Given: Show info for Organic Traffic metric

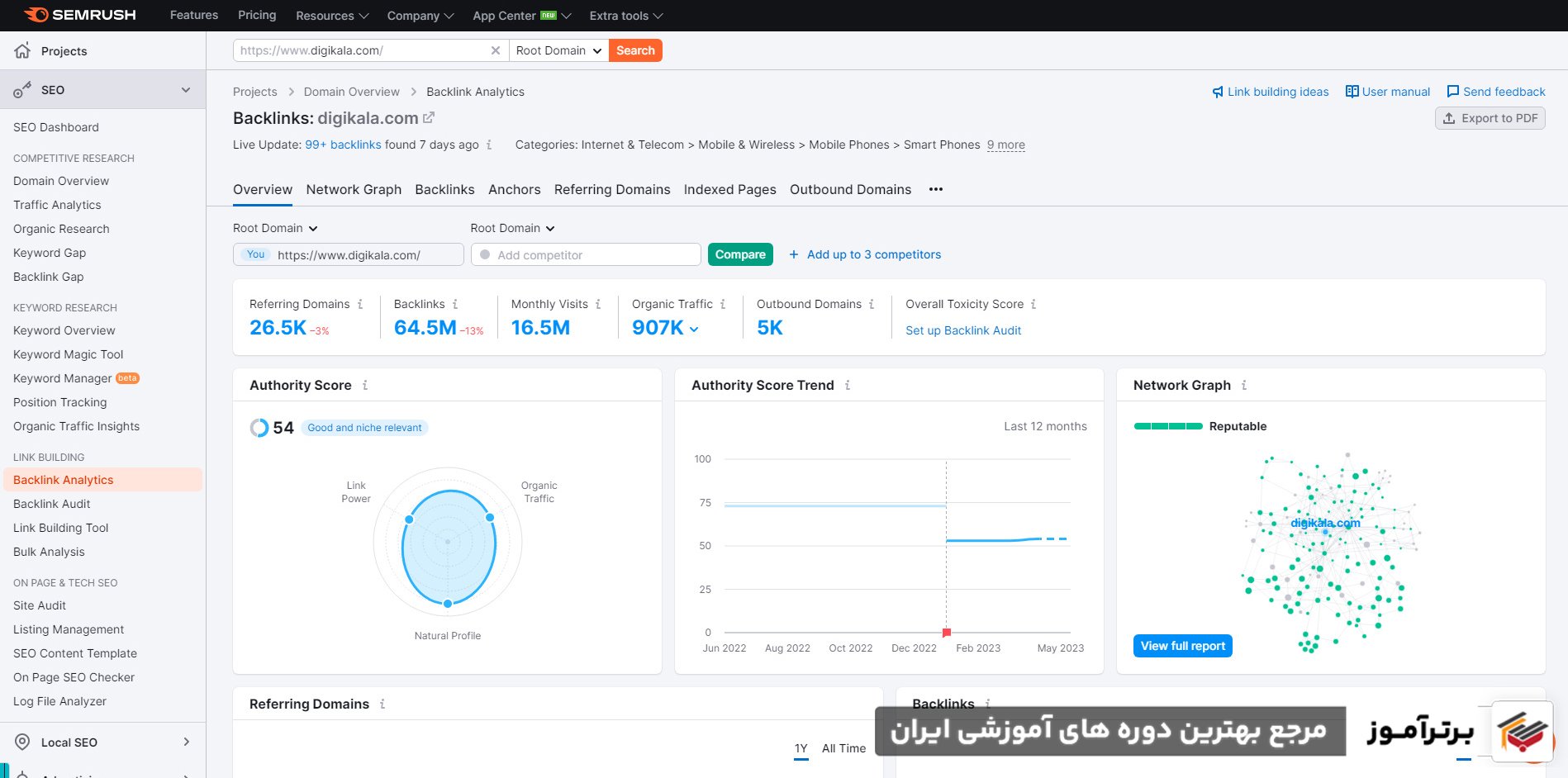Looking at the screenshot, I should [x=723, y=304].
